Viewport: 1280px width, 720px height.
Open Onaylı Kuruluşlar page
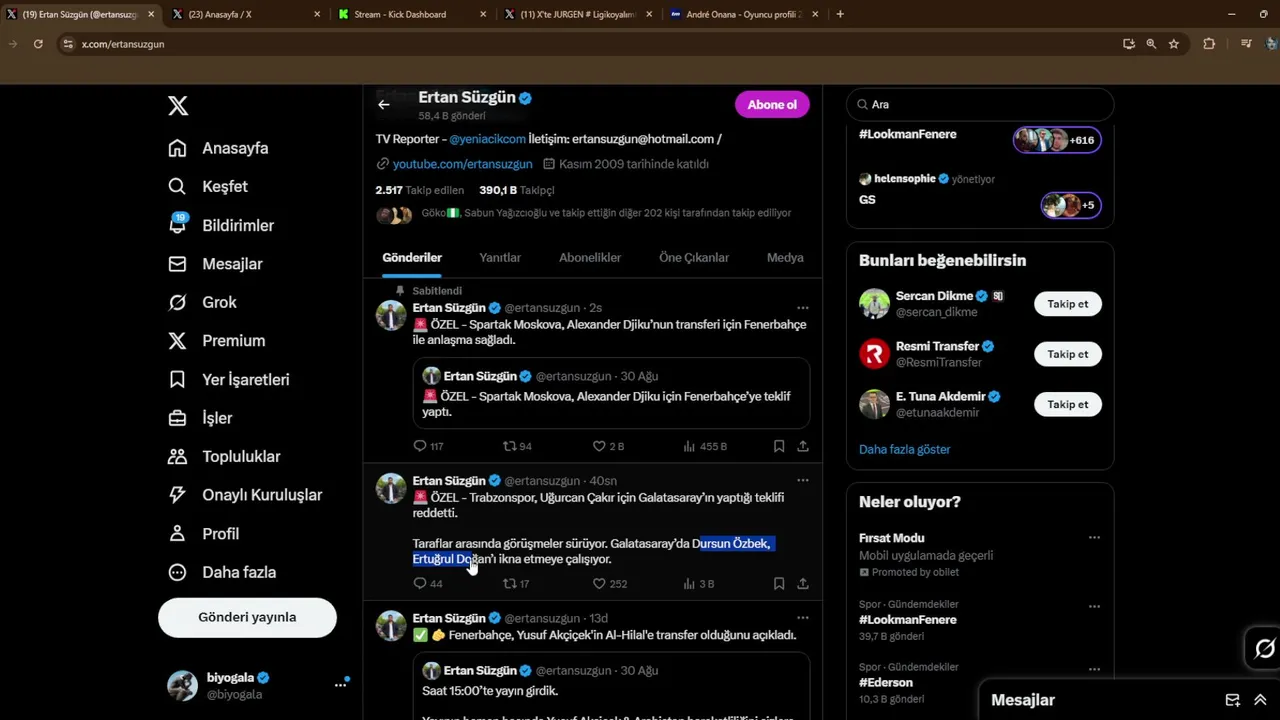click(x=245, y=495)
